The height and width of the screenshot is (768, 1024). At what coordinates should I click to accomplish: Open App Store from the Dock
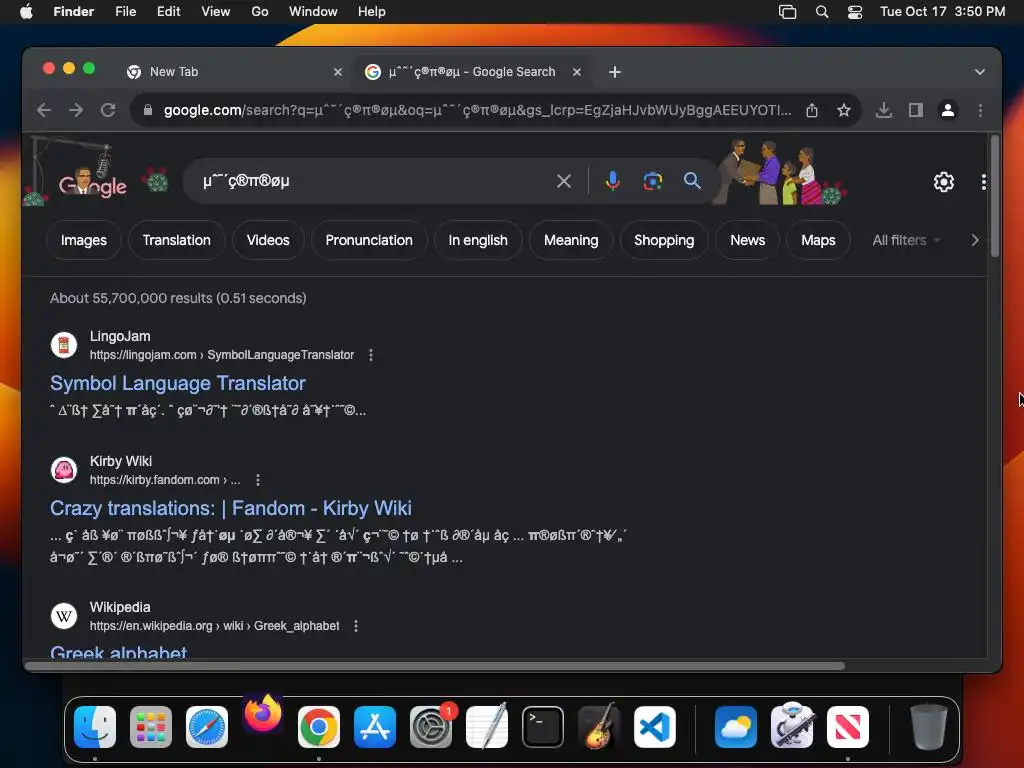pyautogui.click(x=375, y=727)
